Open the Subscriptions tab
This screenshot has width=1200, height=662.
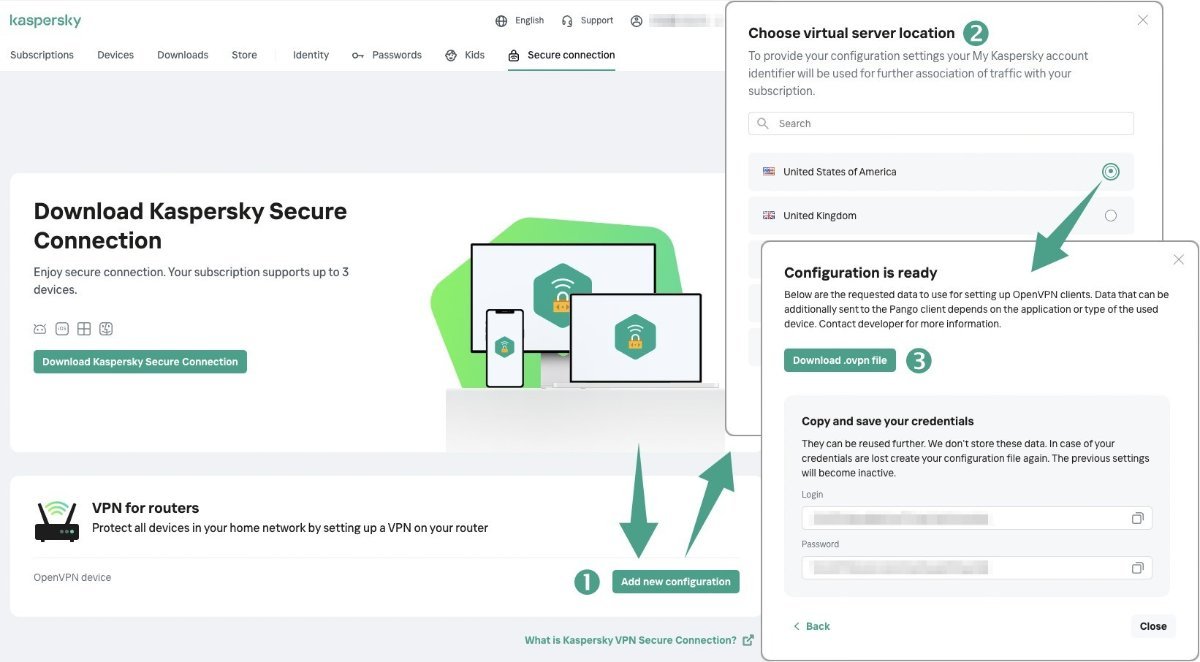pos(42,55)
